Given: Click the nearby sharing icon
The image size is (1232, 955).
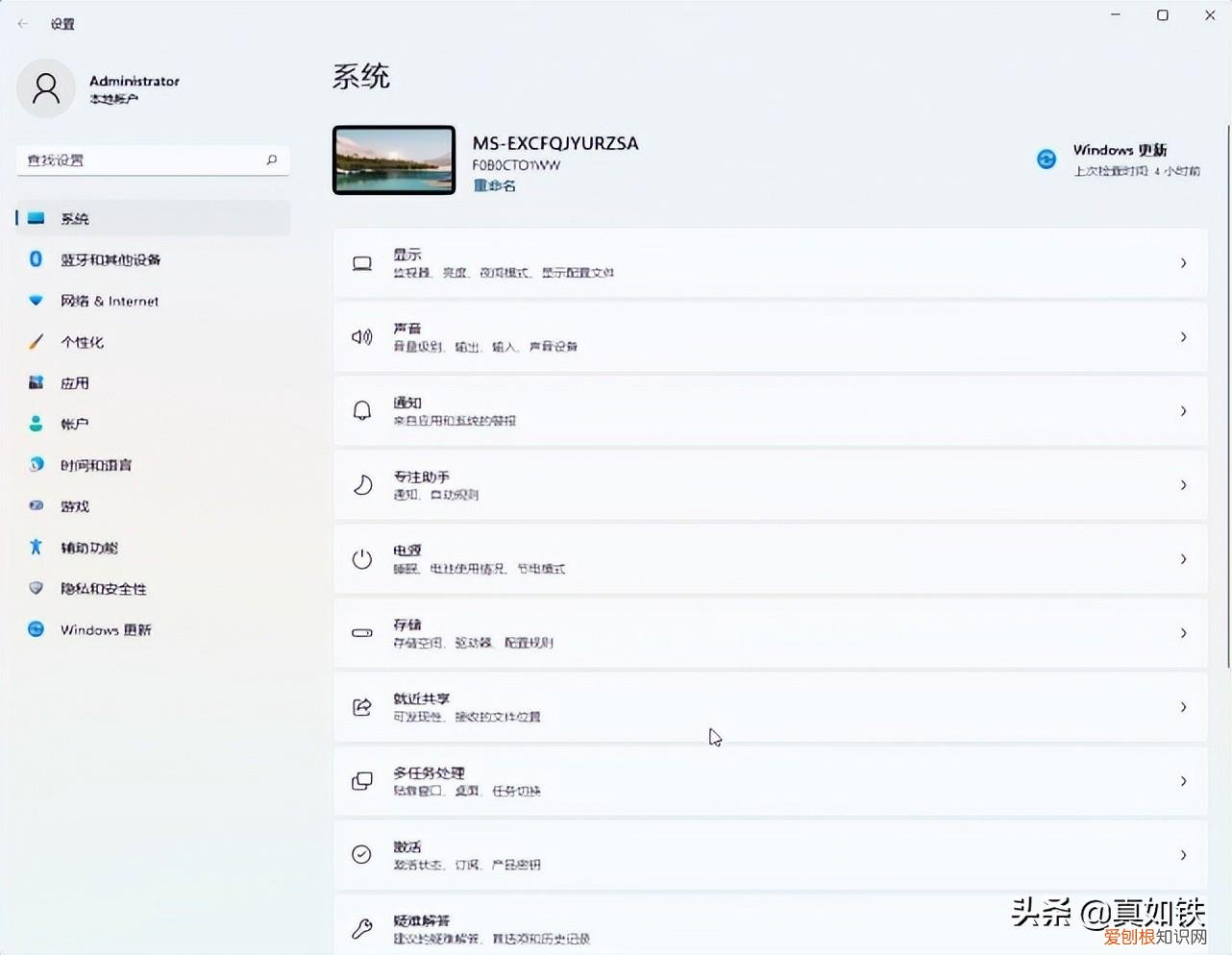Looking at the screenshot, I should [362, 707].
